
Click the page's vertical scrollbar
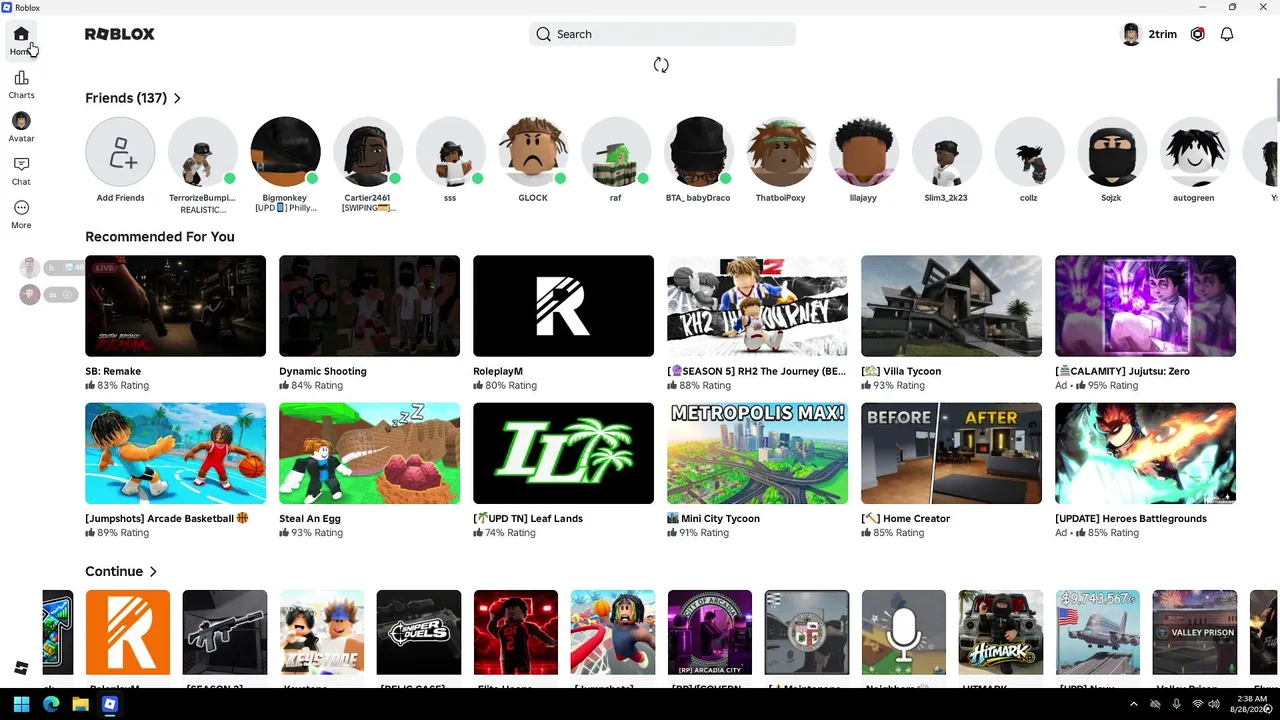click(1277, 98)
